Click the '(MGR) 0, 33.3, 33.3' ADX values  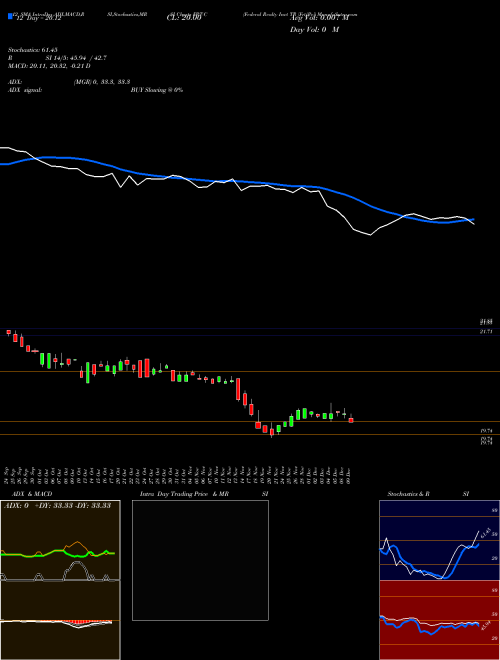(102, 82)
